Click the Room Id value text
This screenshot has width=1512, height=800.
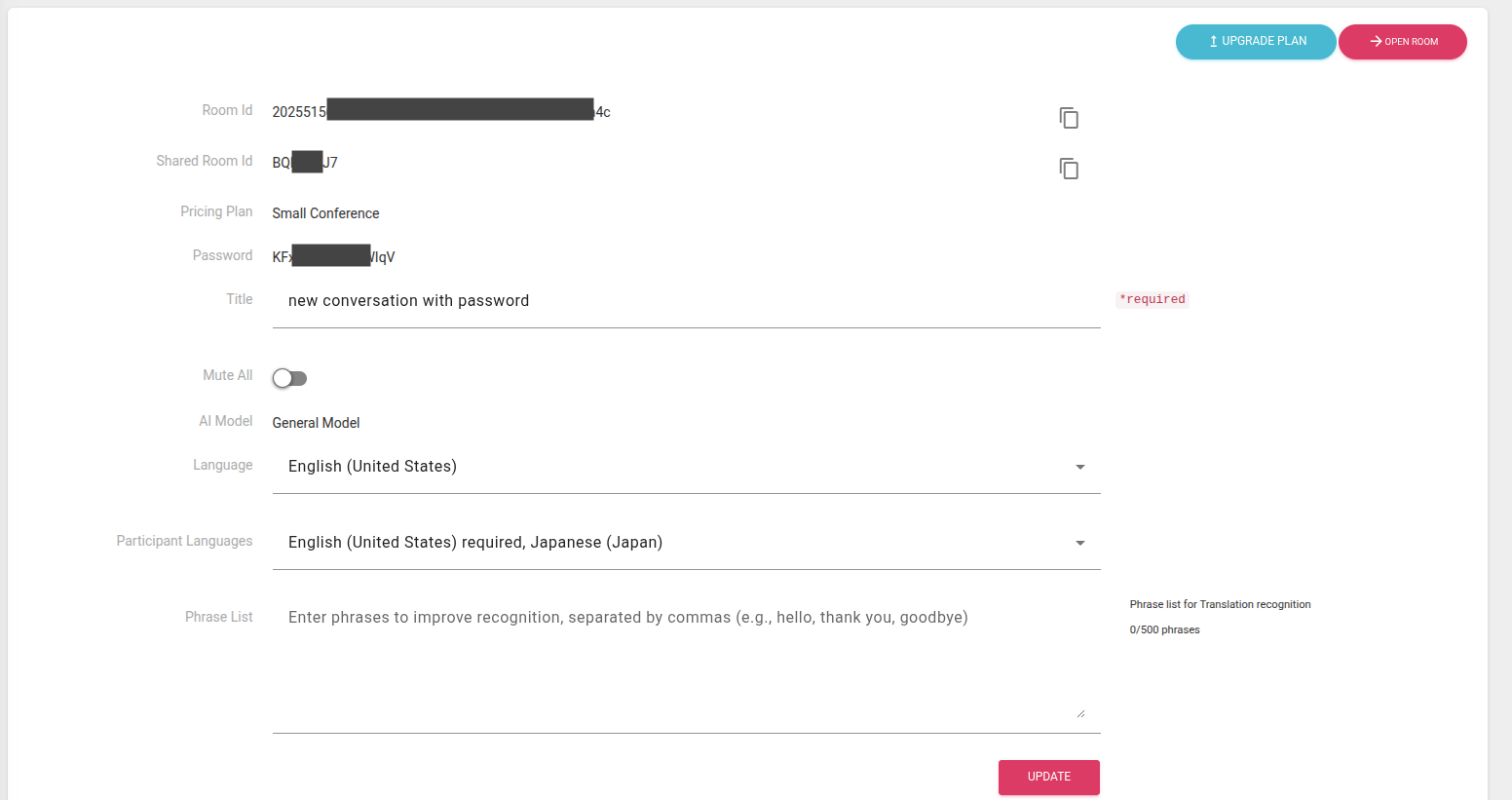(440, 111)
